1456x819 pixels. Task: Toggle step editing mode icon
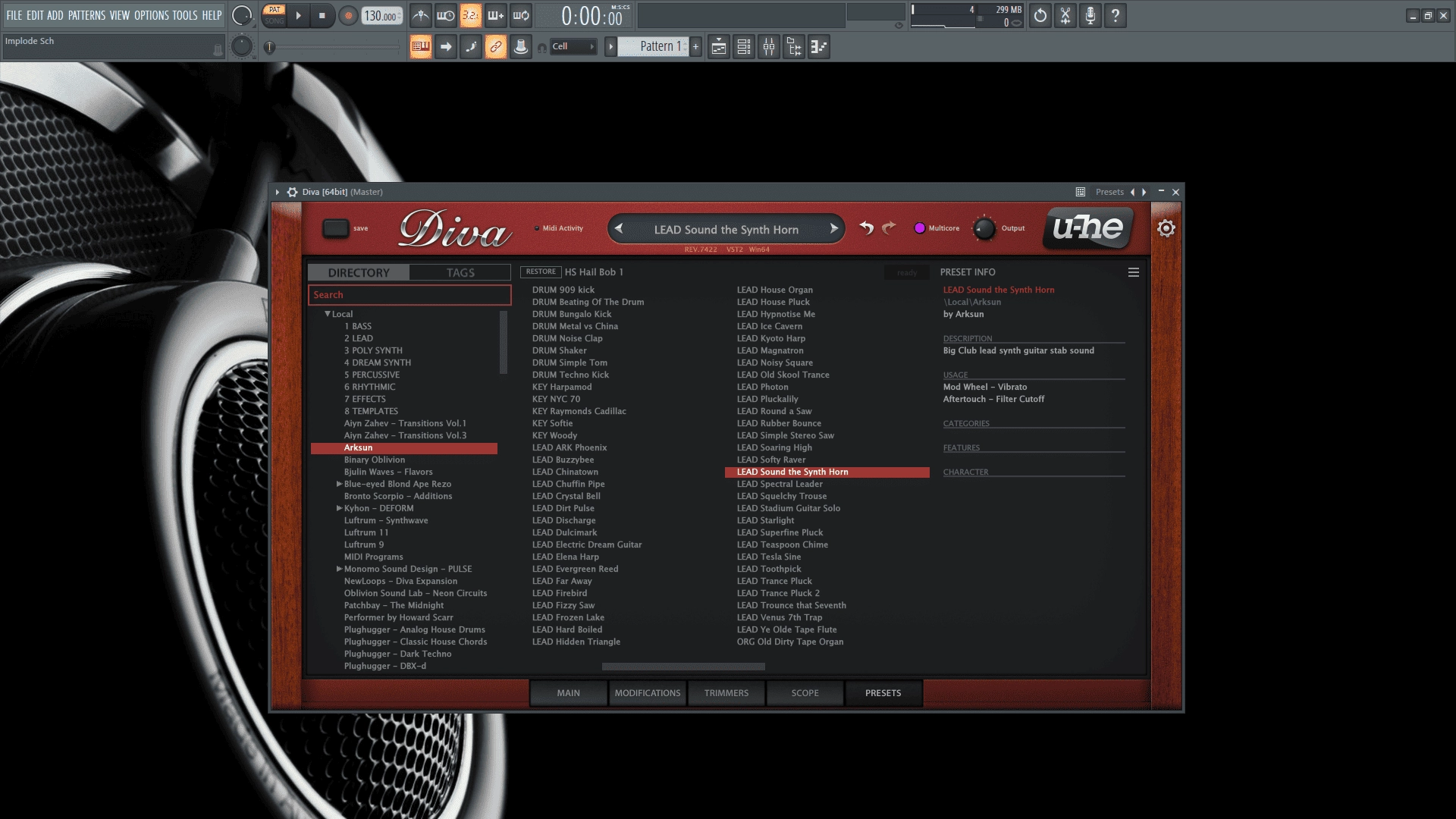coord(471,47)
